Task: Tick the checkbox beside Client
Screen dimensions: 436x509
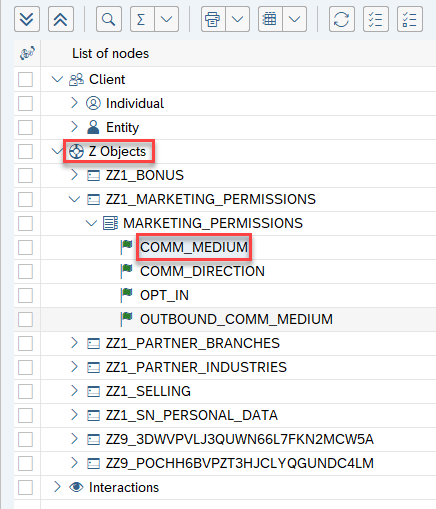Action: (25, 79)
